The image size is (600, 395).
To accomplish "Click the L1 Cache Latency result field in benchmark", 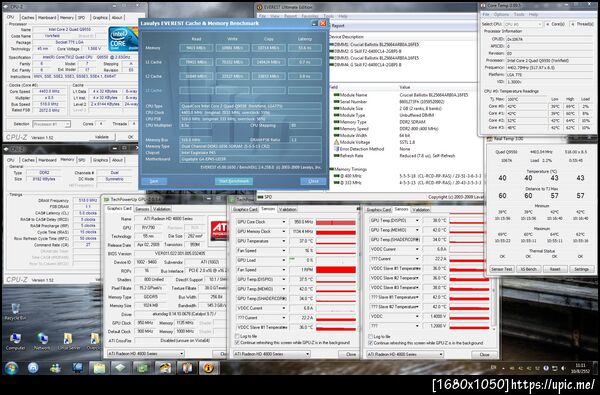I will tap(305, 62).
